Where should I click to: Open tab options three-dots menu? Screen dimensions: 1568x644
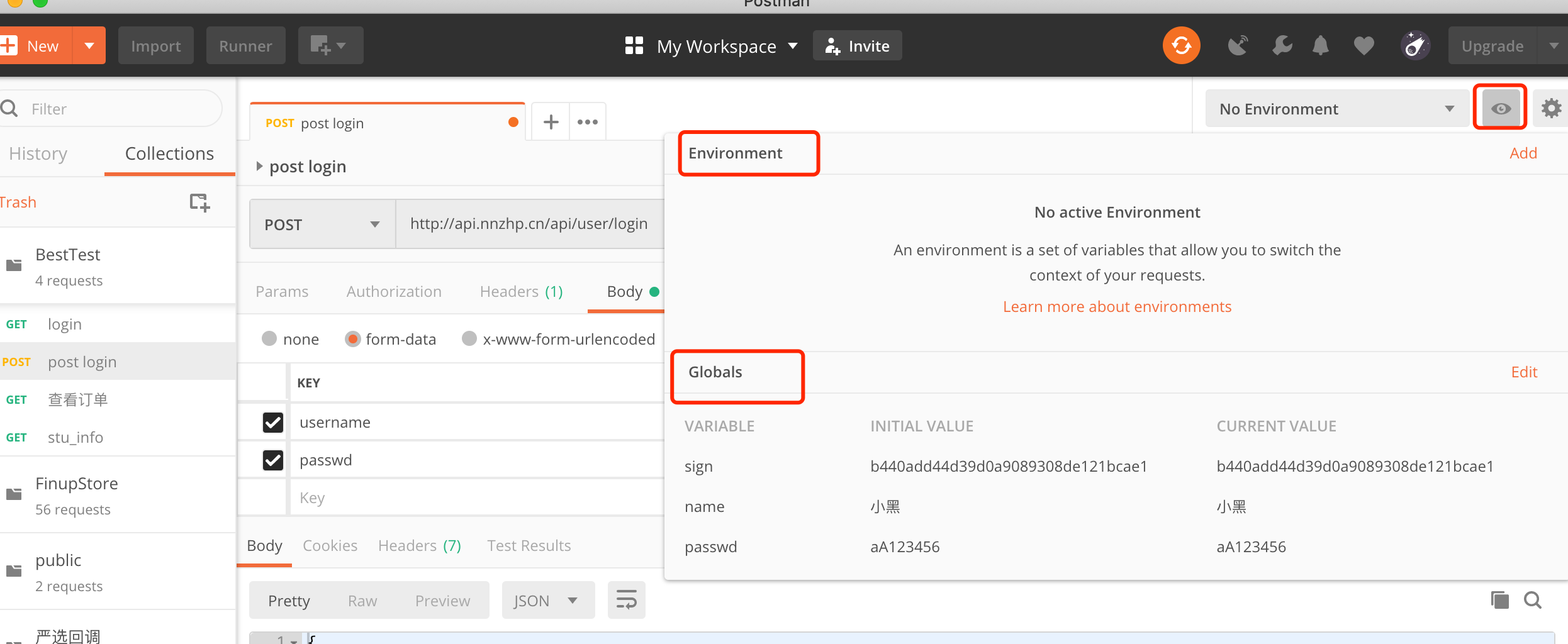[x=587, y=121]
